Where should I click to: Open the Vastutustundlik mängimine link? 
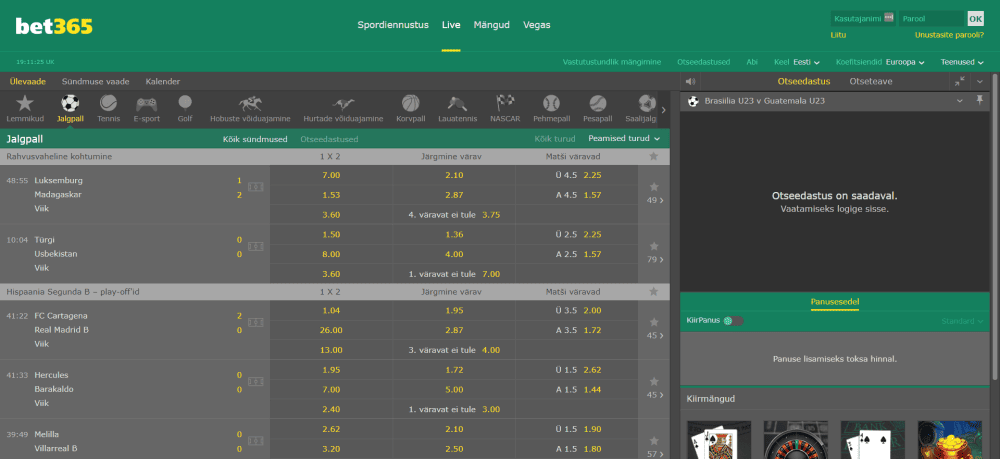(x=612, y=62)
